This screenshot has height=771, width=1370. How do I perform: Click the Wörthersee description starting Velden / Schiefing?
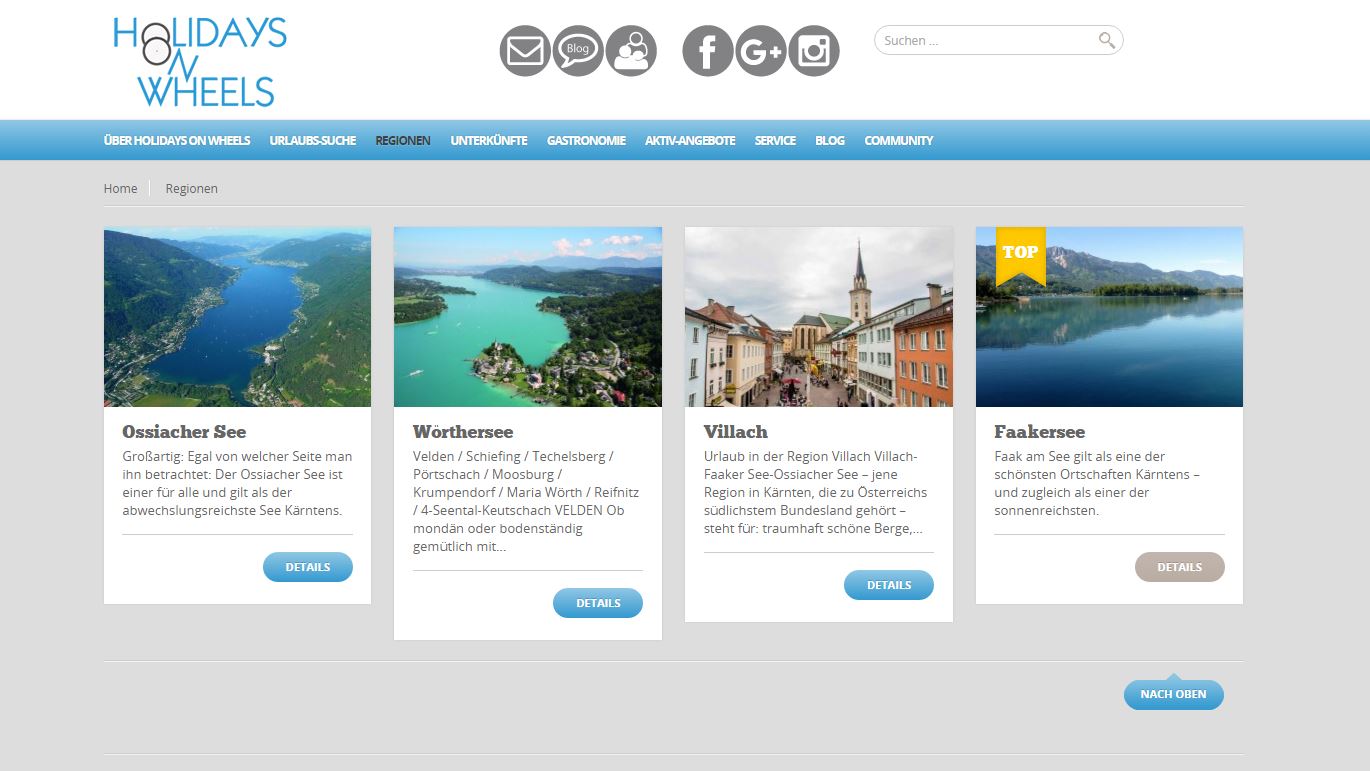(x=527, y=501)
